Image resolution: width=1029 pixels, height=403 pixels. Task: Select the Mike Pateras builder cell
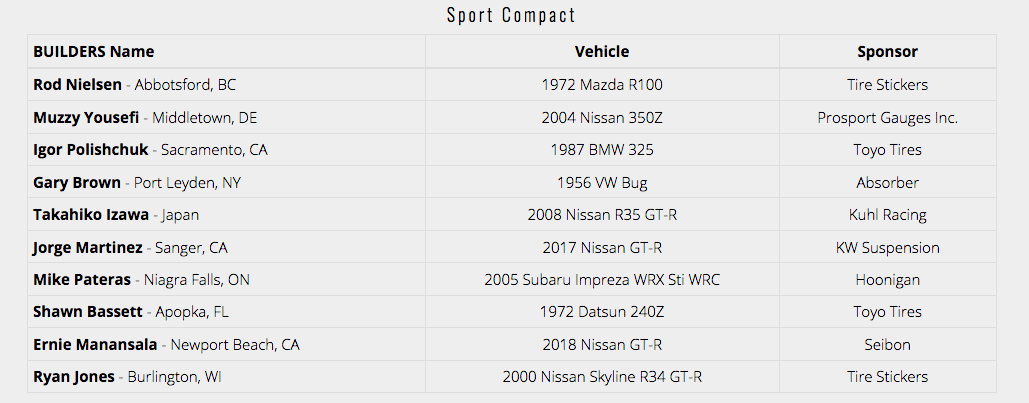point(84,280)
